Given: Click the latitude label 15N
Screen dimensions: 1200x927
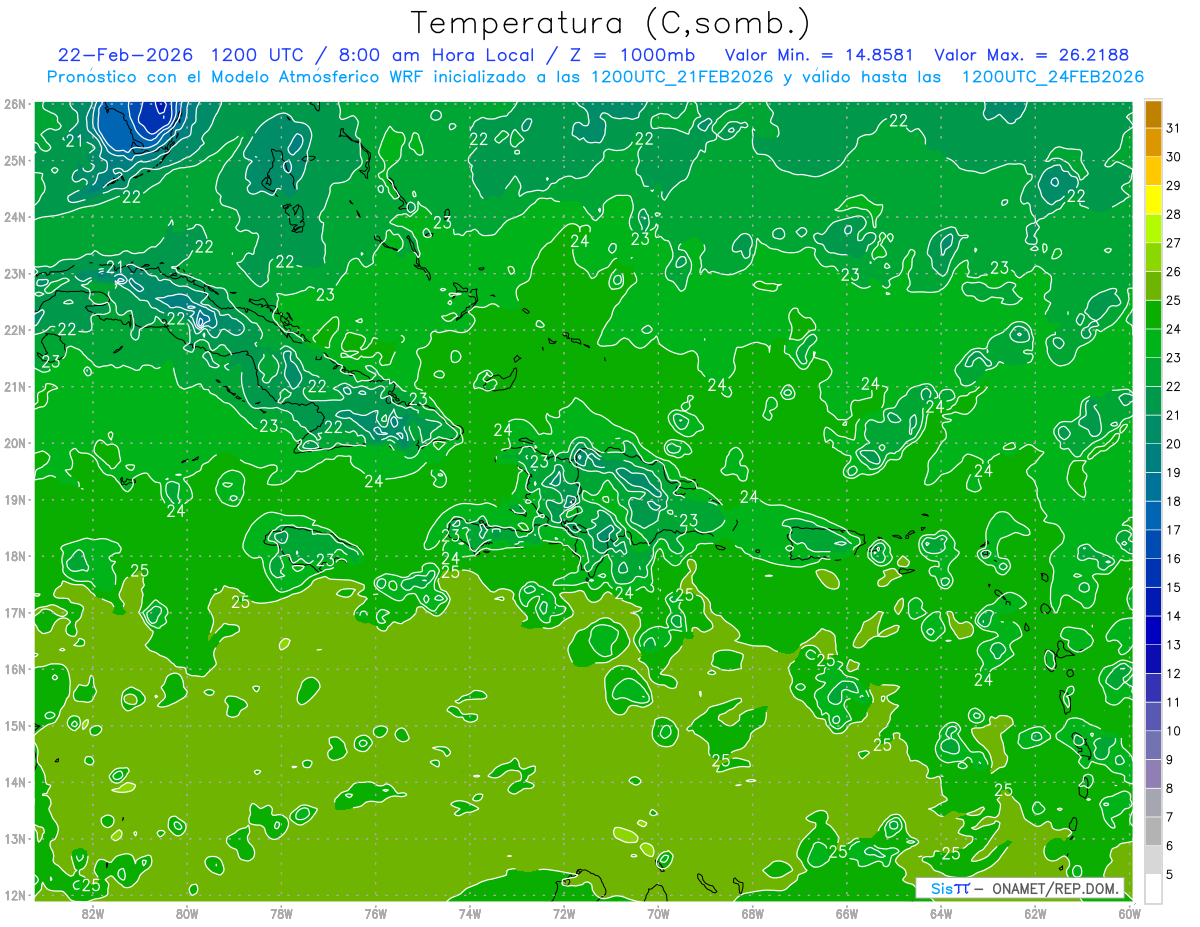Looking at the screenshot, I should coord(14,725).
